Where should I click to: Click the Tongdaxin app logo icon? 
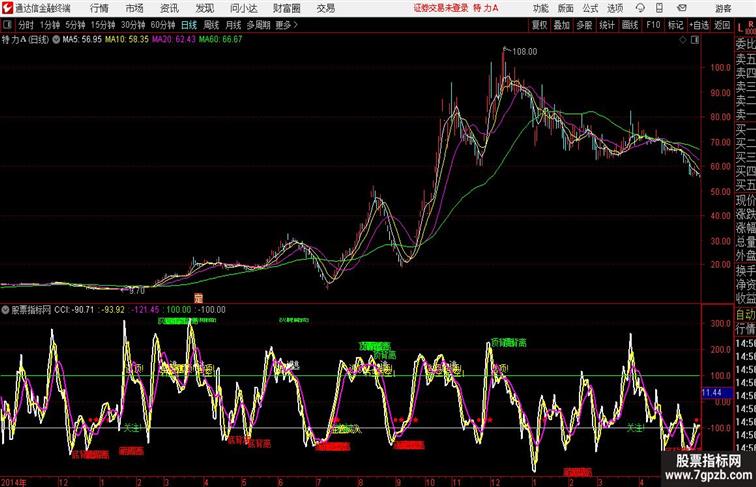pos(7,8)
